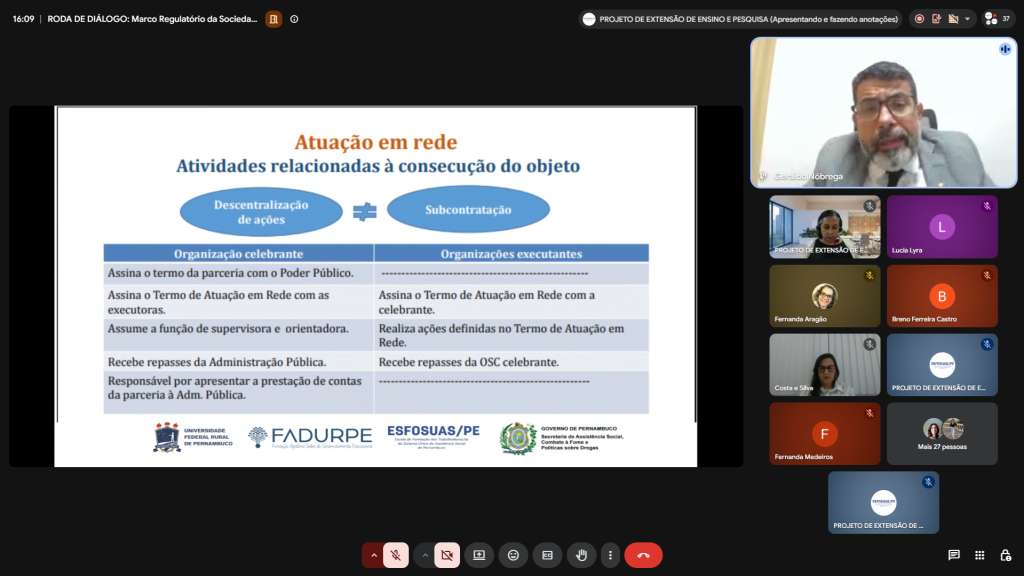Image resolution: width=1024 pixels, height=576 pixels.
Task: Unmute the microphone button
Action: tap(396, 555)
